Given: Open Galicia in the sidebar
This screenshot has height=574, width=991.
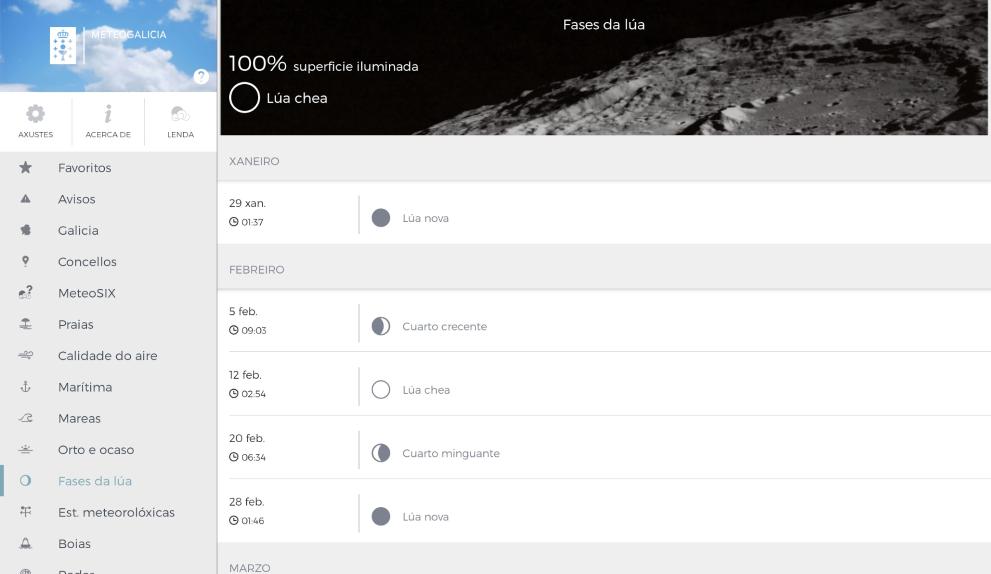Looking at the screenshot, I should click(78, 230).
